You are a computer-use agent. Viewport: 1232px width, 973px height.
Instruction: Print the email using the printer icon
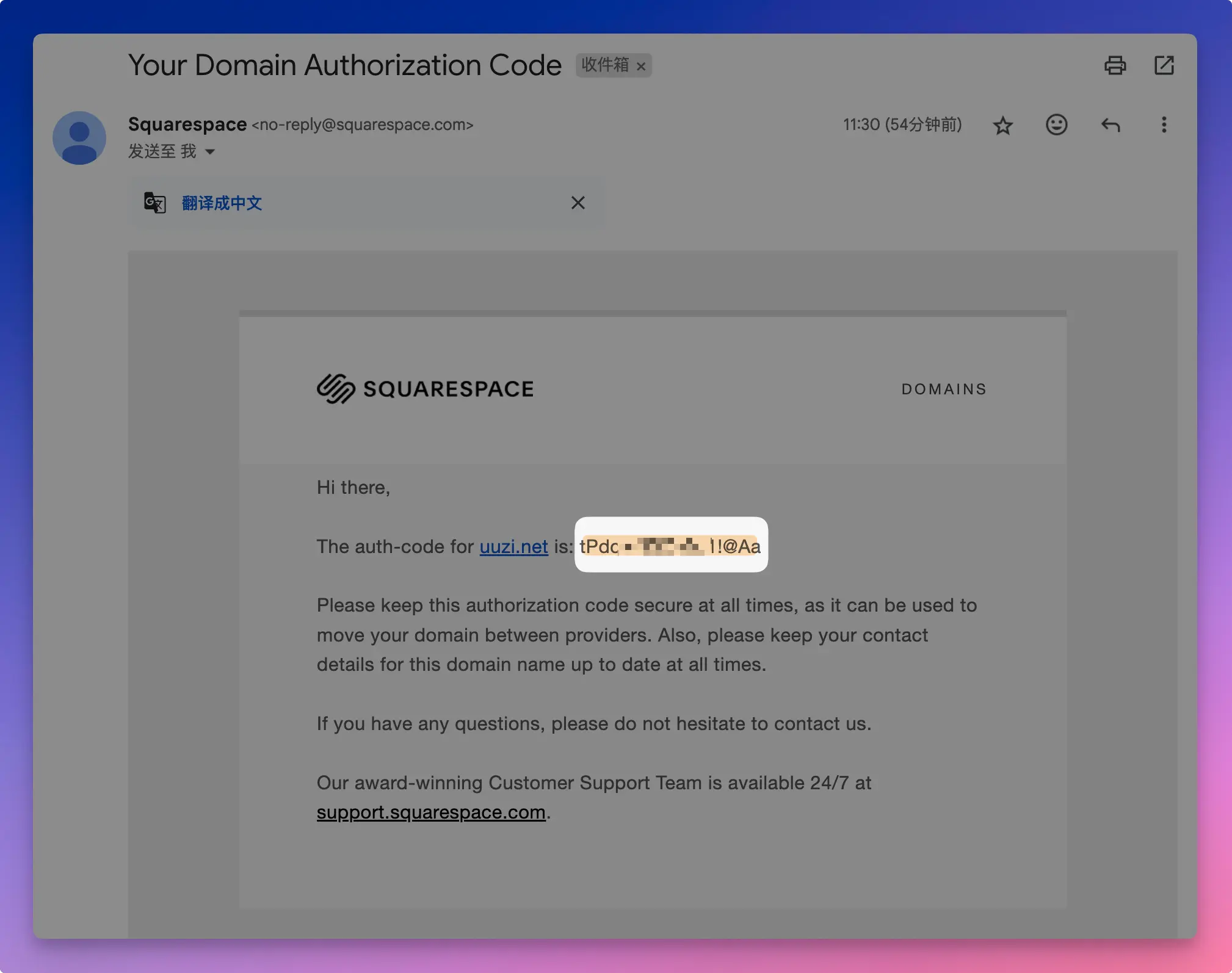(1115, 65)
